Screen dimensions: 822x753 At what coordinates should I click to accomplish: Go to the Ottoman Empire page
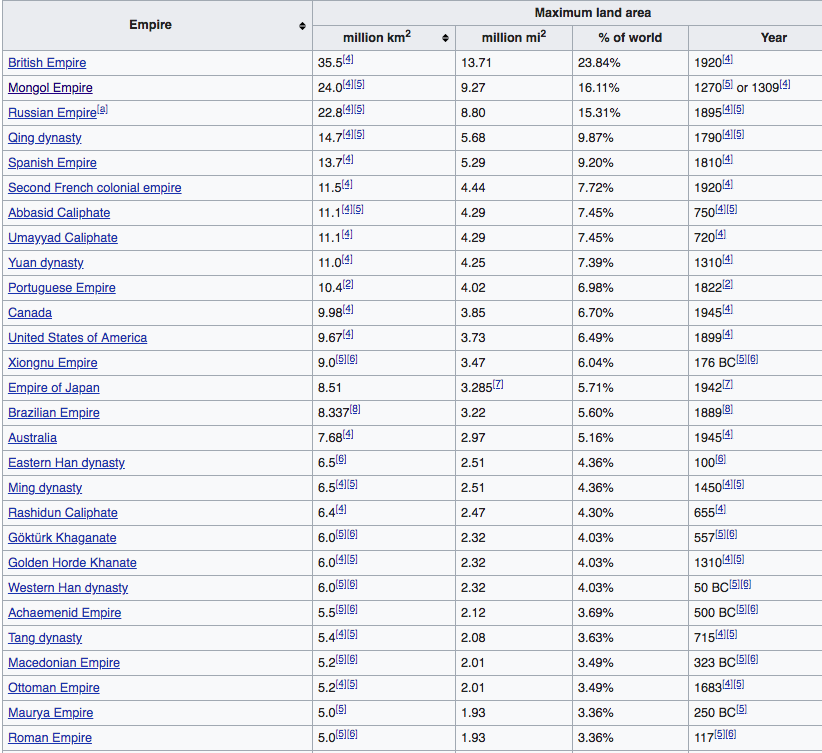pos(54,687)
